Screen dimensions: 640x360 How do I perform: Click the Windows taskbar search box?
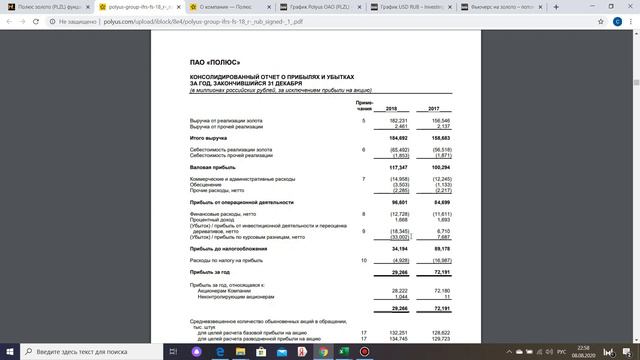pos(91,351)
